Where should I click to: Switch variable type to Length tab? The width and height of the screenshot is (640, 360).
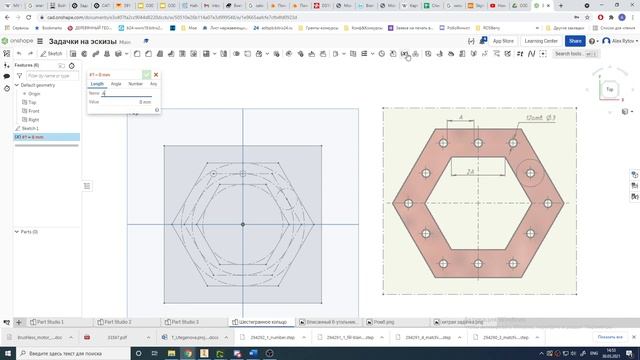(97, 84)
